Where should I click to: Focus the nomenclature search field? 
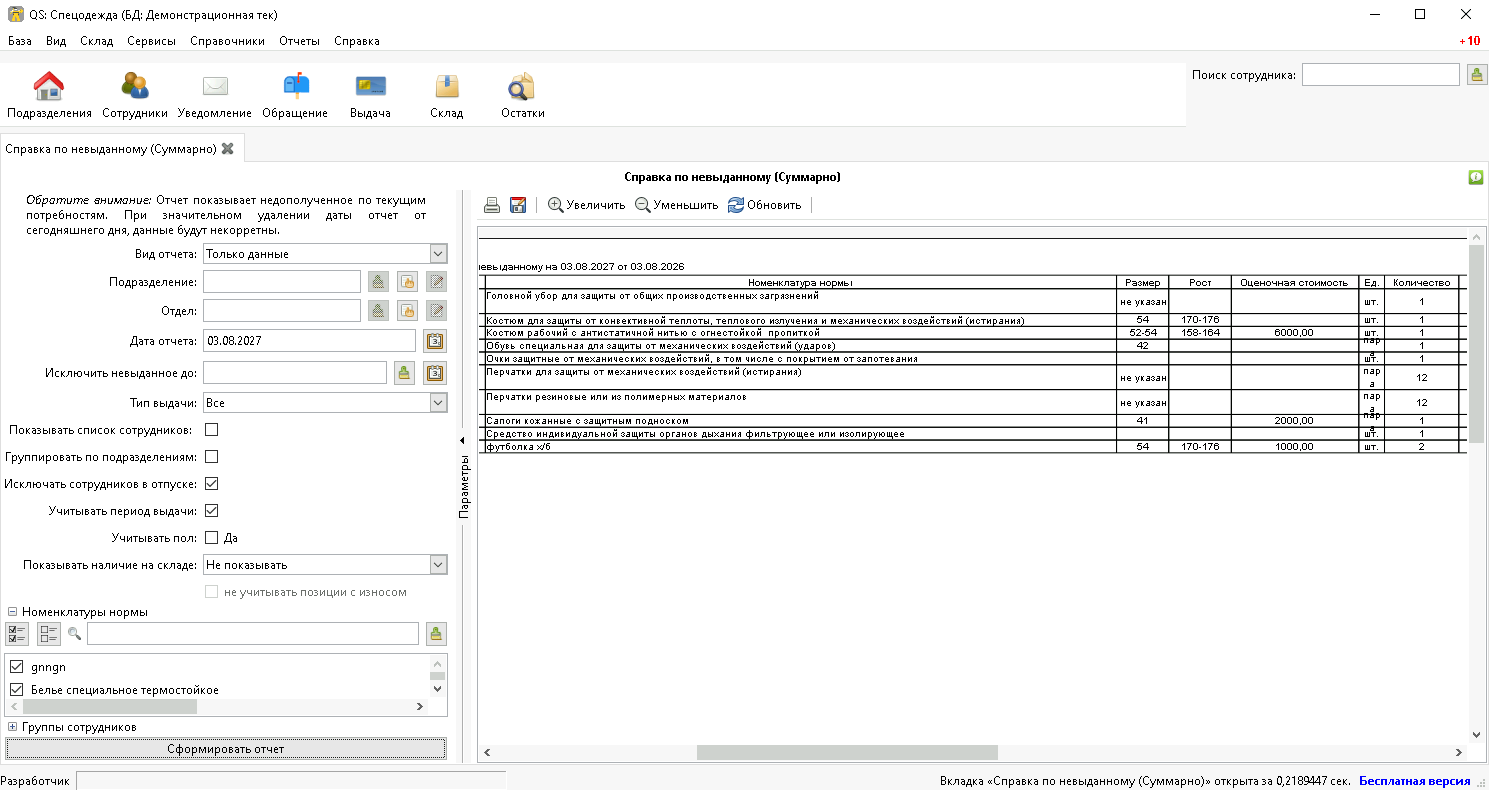[x=253, y=633]
